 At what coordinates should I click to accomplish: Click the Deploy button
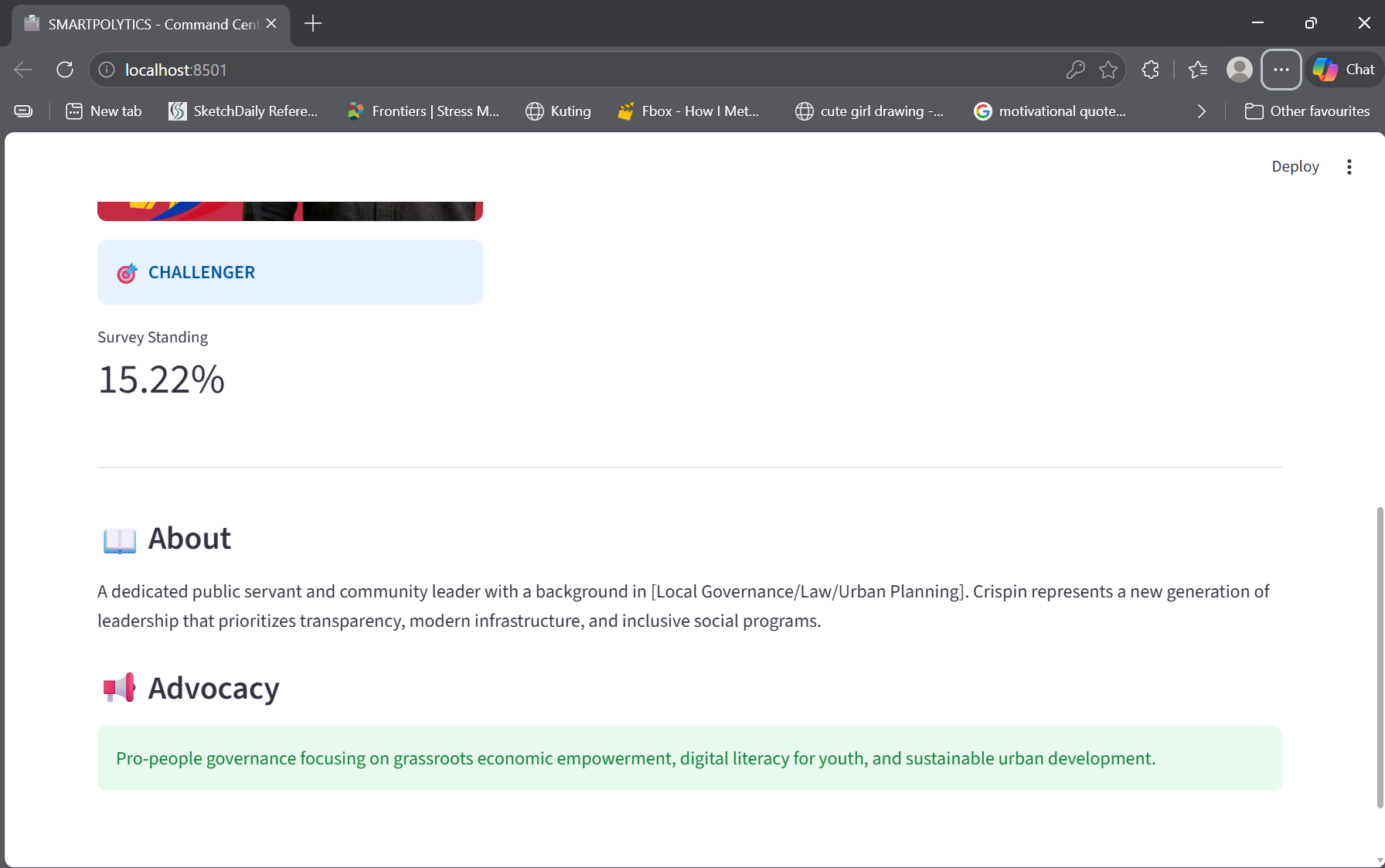pos(1295,167)
